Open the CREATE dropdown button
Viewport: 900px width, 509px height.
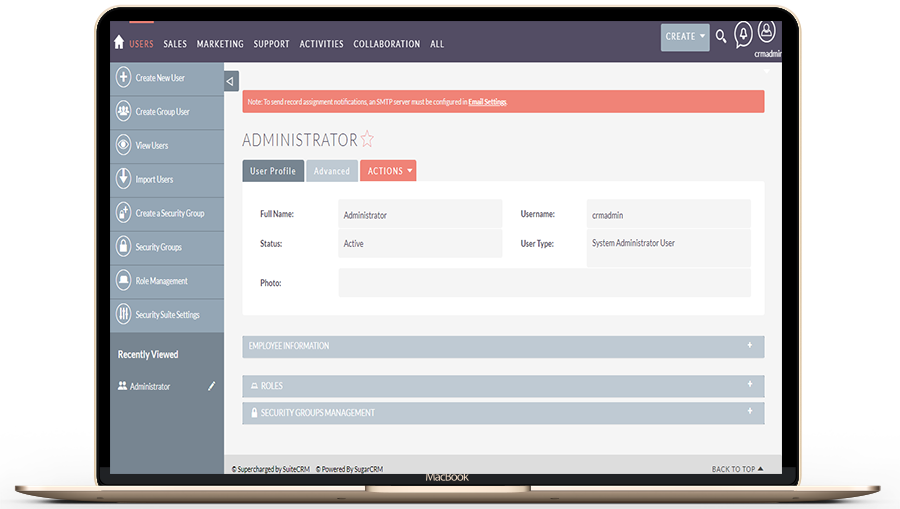point(685,37)
